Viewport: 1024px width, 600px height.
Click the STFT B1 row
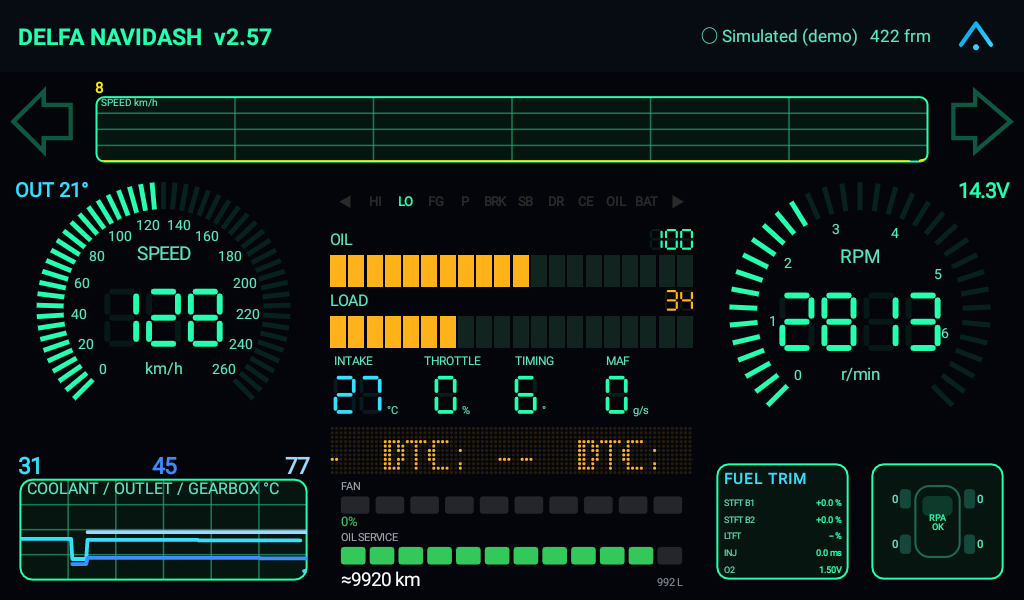pyautogui.click(x=782, y=503)
